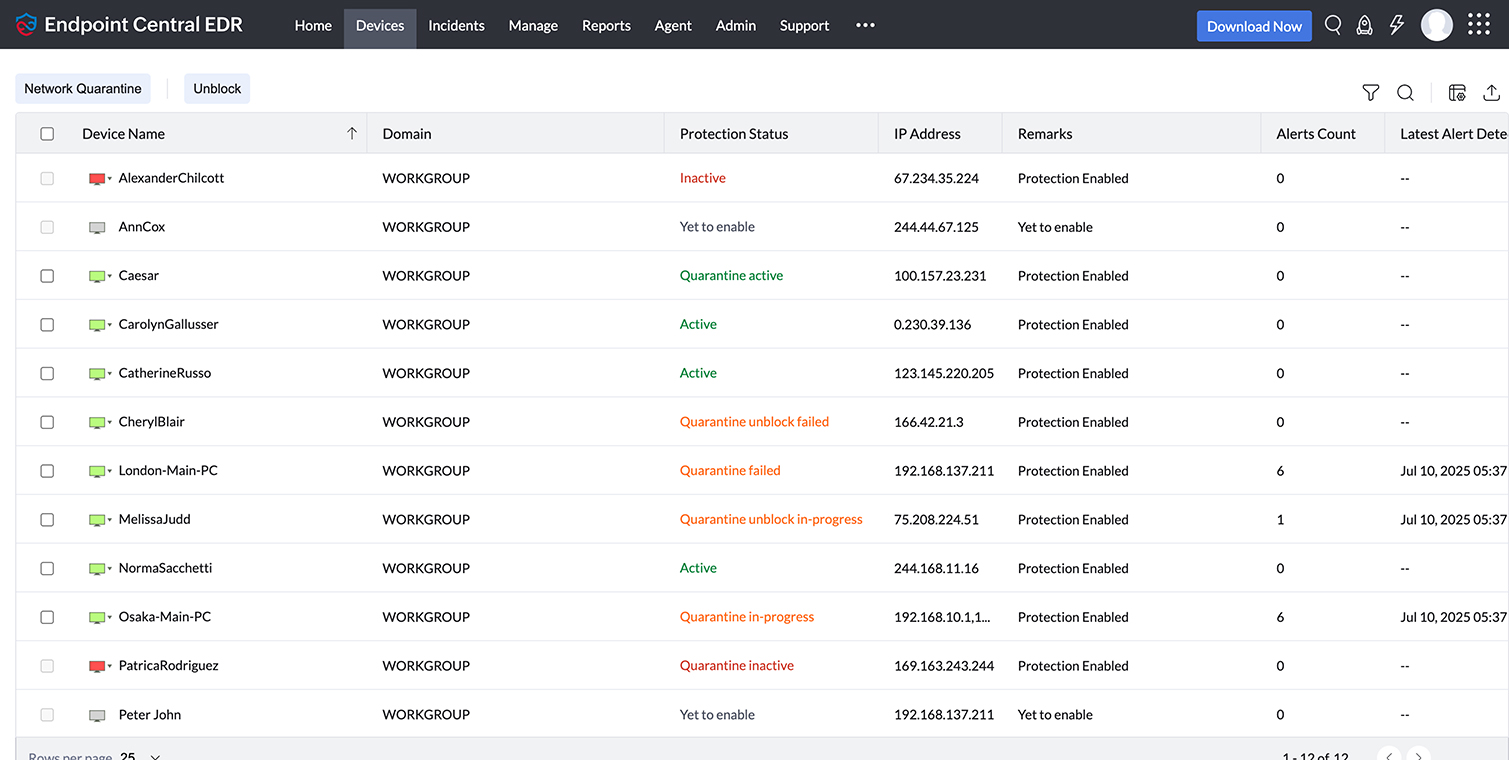
Task: Click Osaka-Main-PC green monitor icon
Action: [x=97, y=618]
